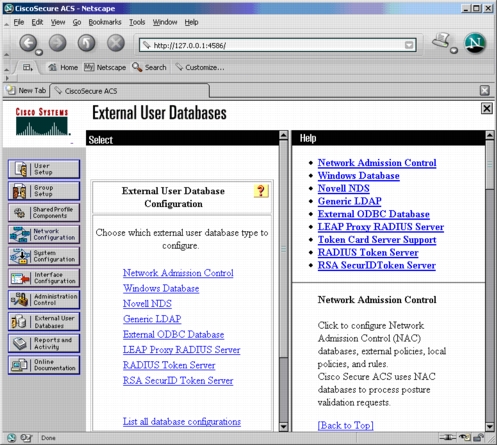Image resolution: width=499 pixels, height=447 pixels.
Task: Open My Netscape toolbar shortcut
Action: pyautogui.click(x=105, y=68)
